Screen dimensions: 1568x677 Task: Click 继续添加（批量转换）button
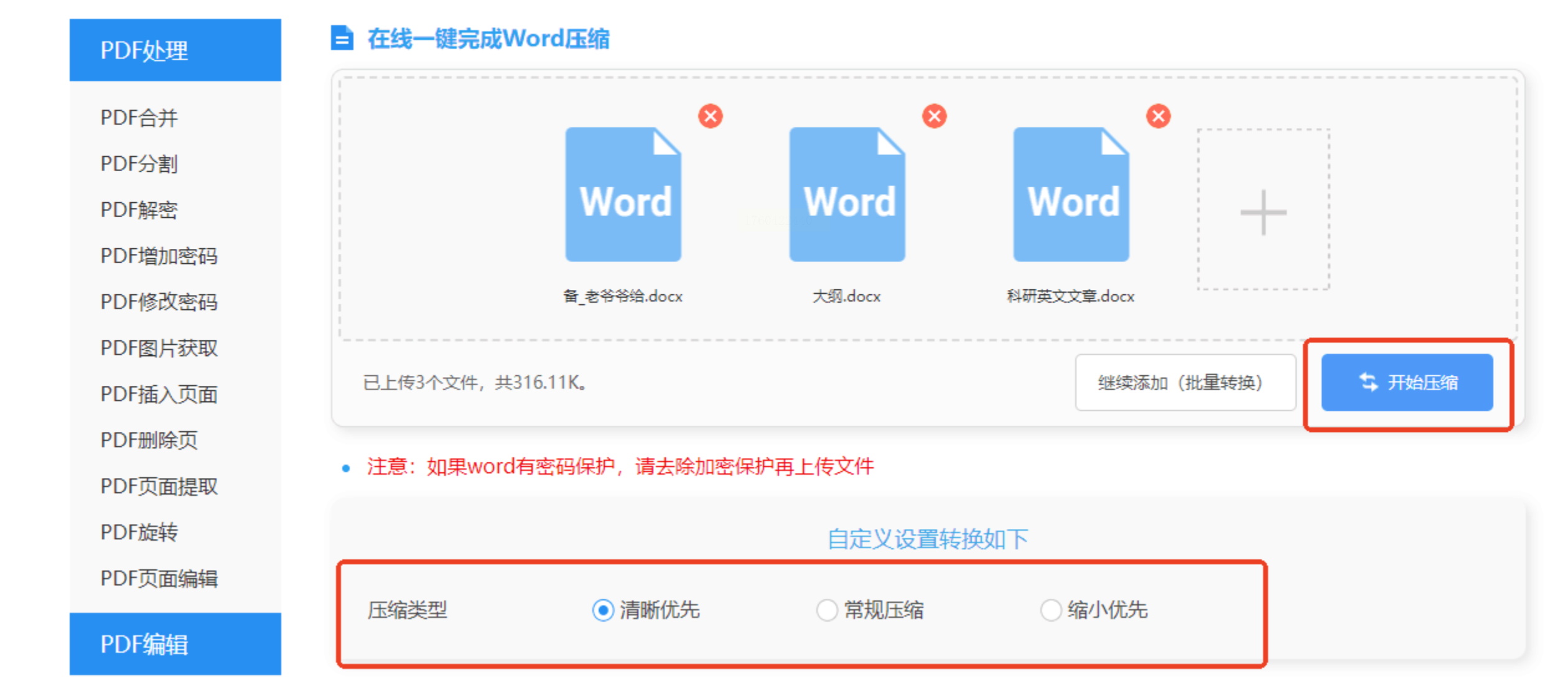[1185, 383]
